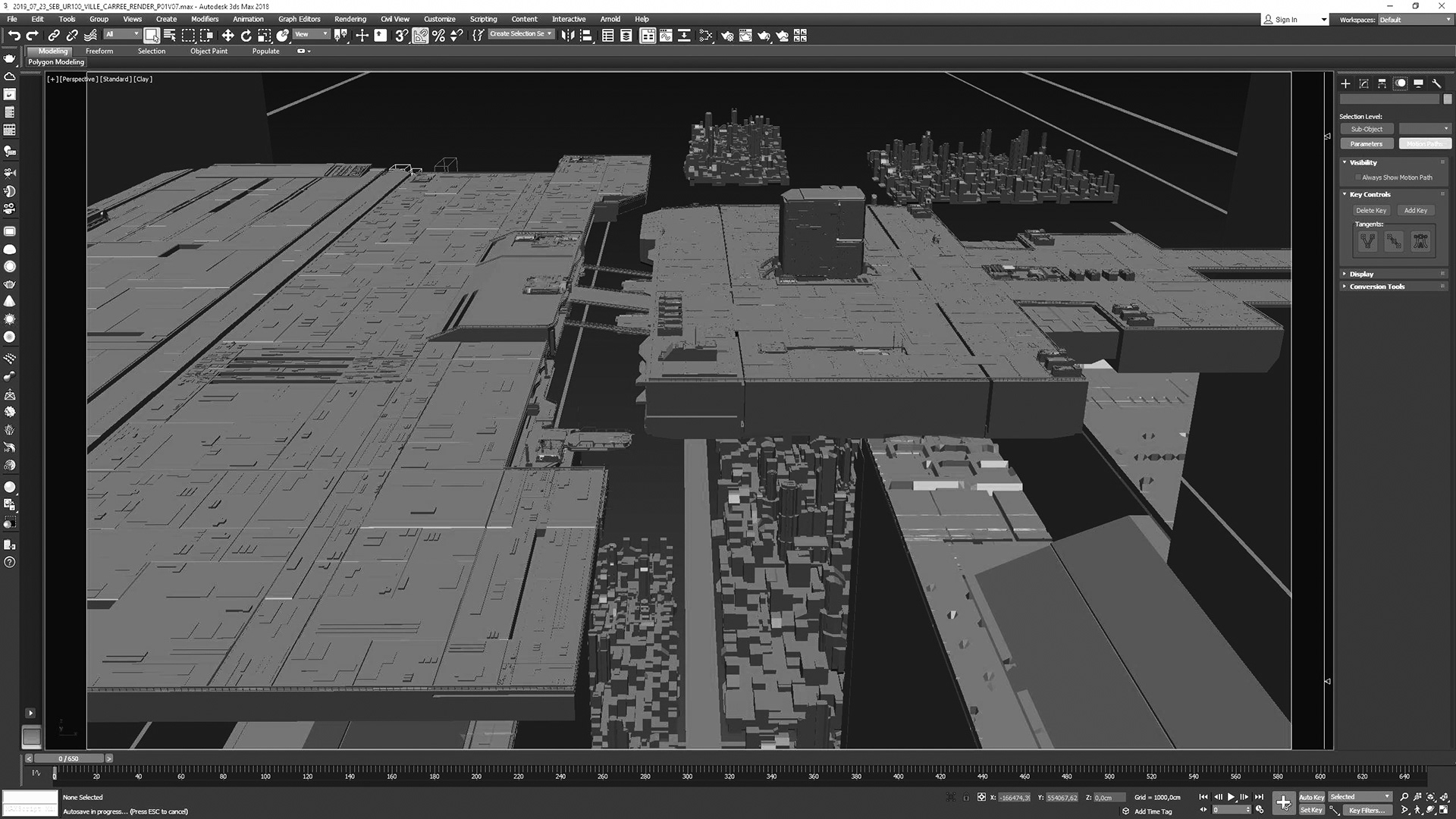Open the Utilities wrench panel icon

tap(1436, 83)
